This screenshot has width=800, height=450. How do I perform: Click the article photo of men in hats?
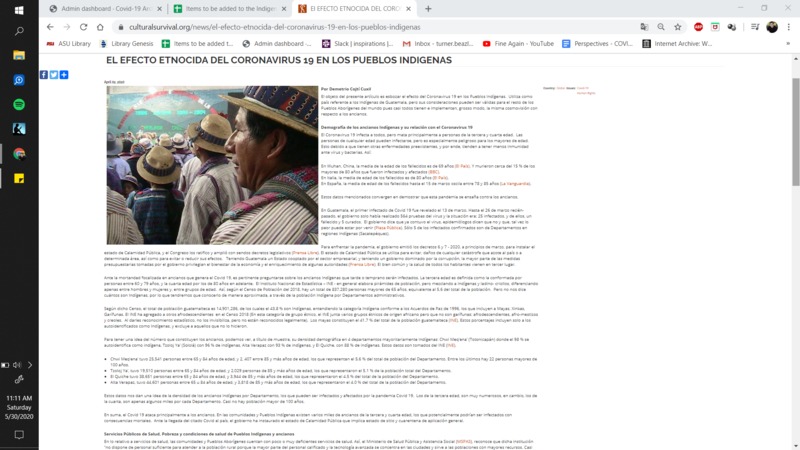tap(212, 165)
